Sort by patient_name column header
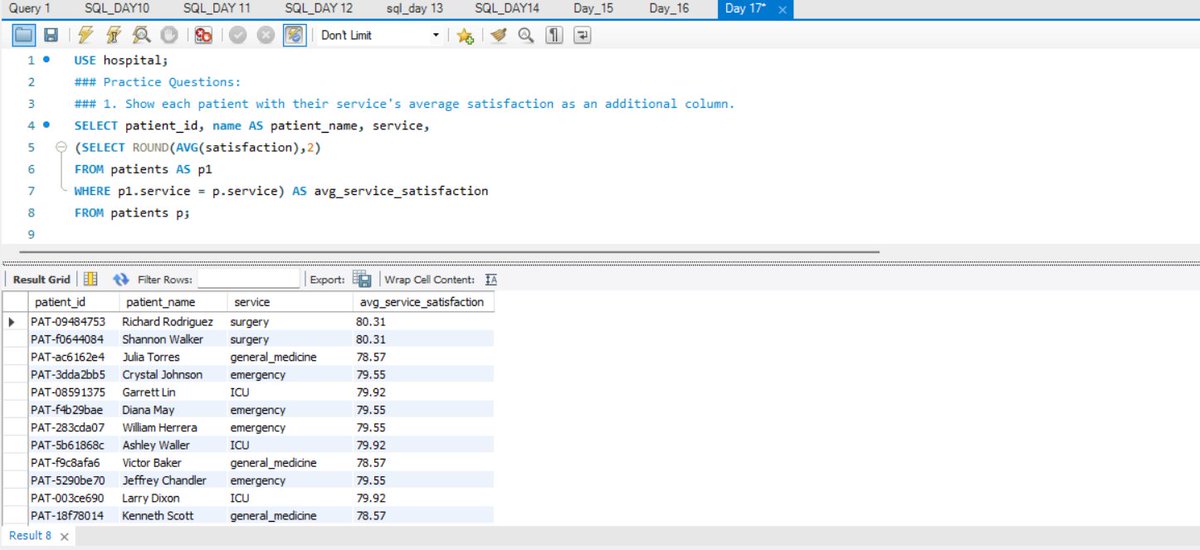The height and width of the screenshot is (550, 1200). (172, 302)
